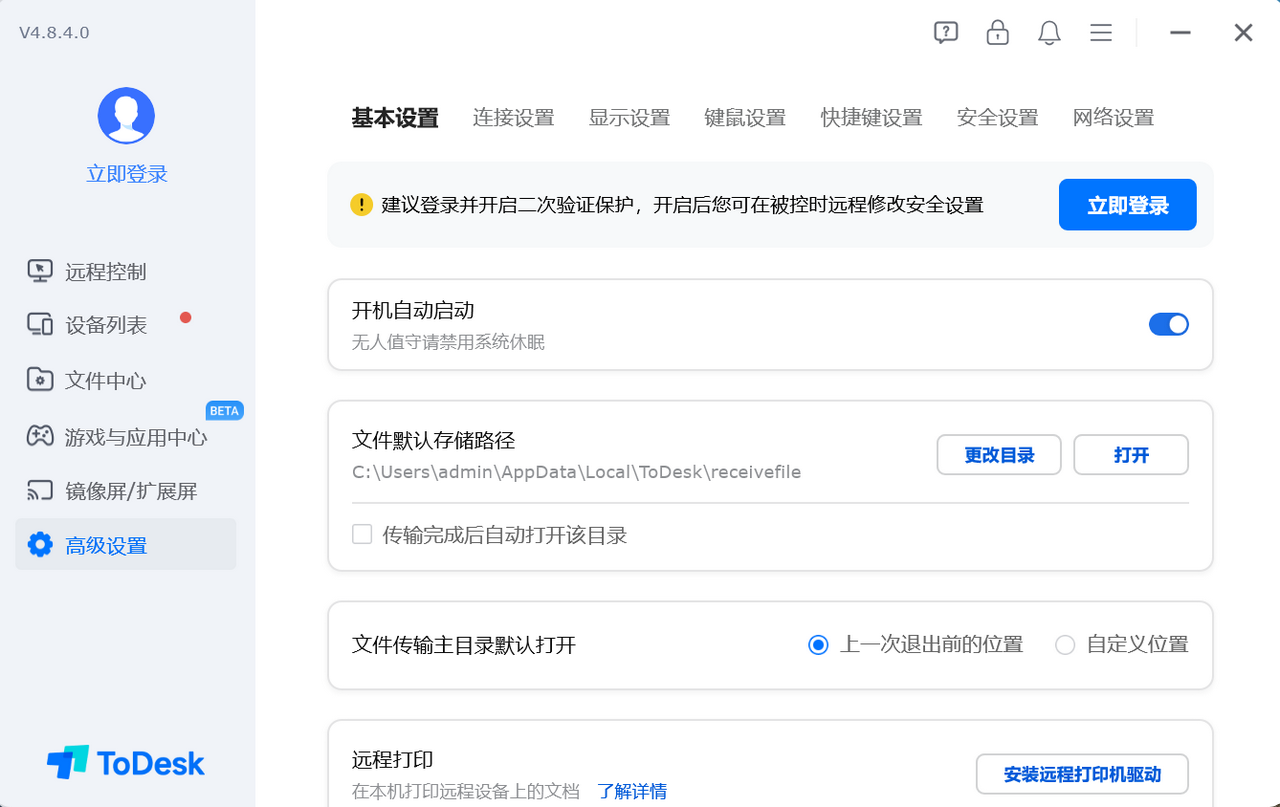Switch to the 连接设置 tab
This screenshot has width=1280, height=807.
(x=513, y=118)
